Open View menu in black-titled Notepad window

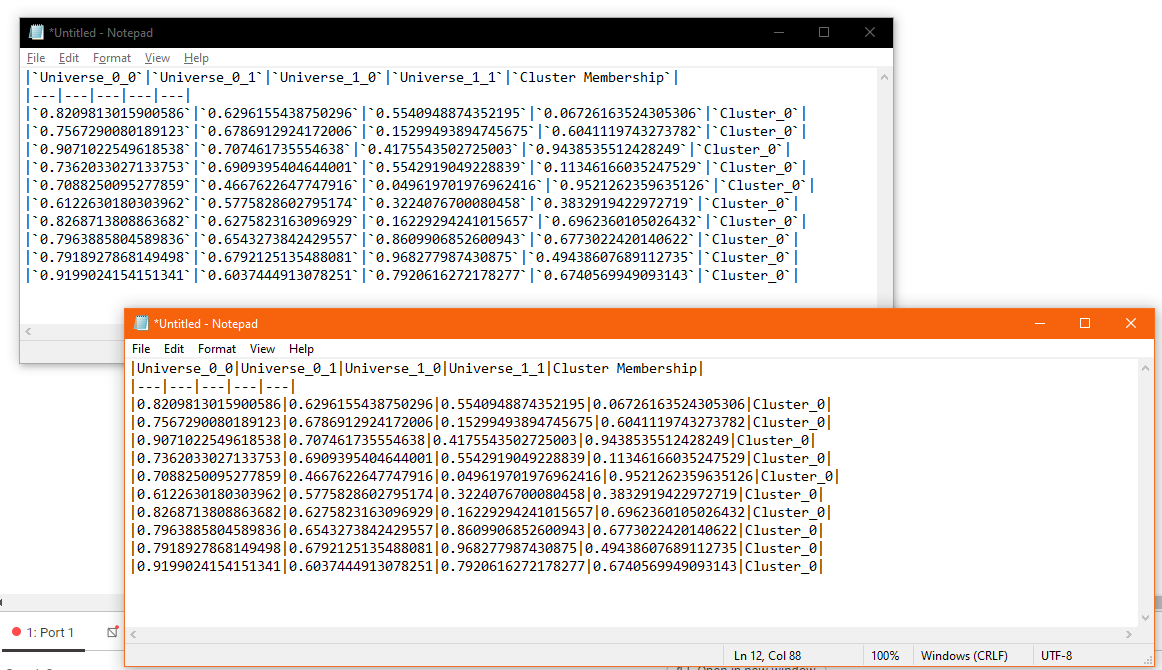(x=157, y=58)
